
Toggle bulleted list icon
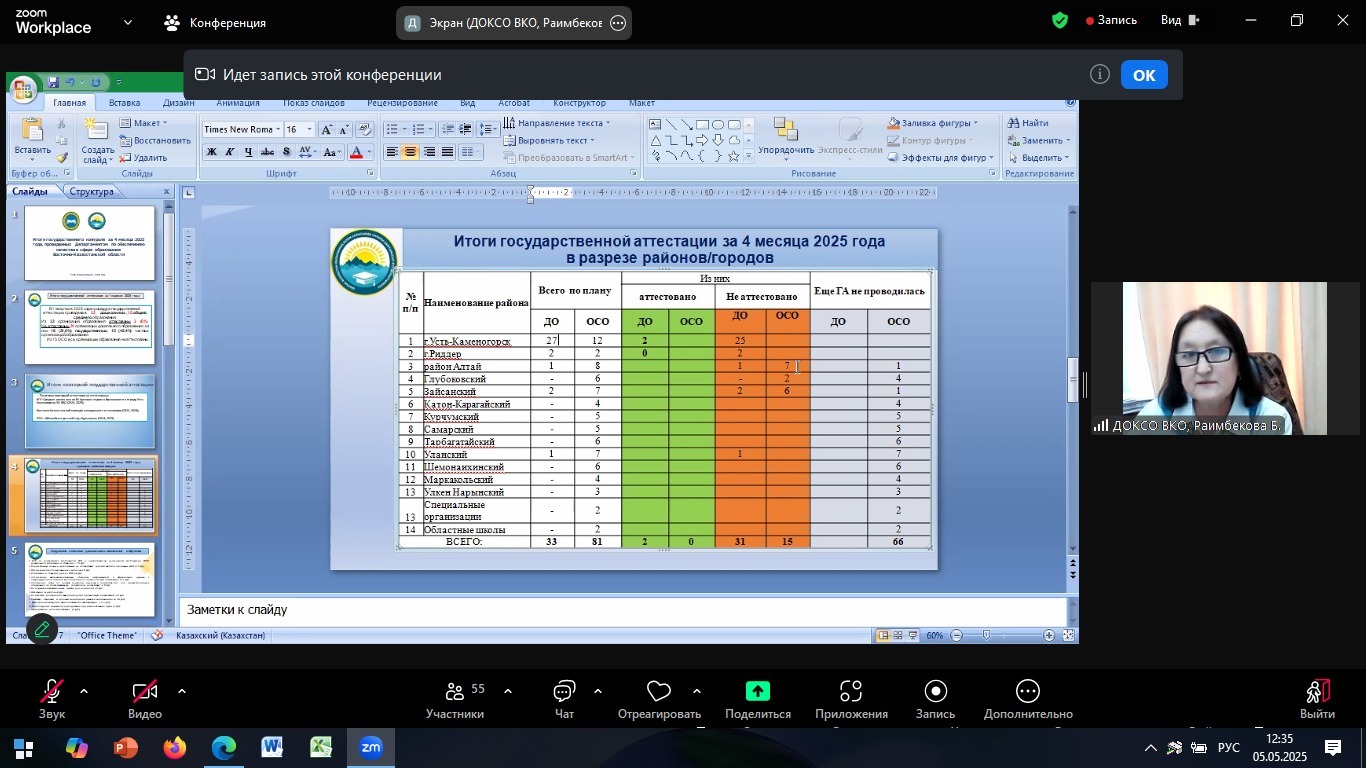(392, 129)
